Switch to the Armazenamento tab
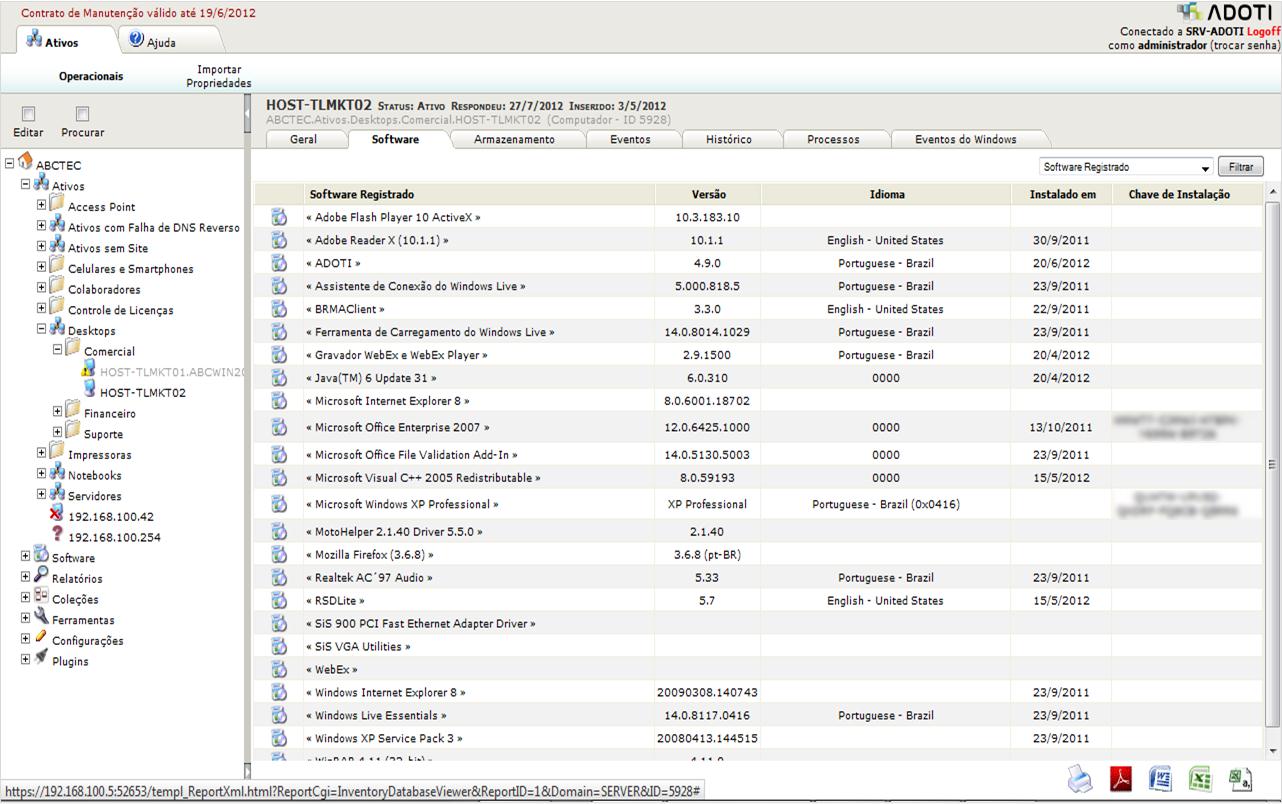This screenshot has height=804, width=1282. pos(514,139)
